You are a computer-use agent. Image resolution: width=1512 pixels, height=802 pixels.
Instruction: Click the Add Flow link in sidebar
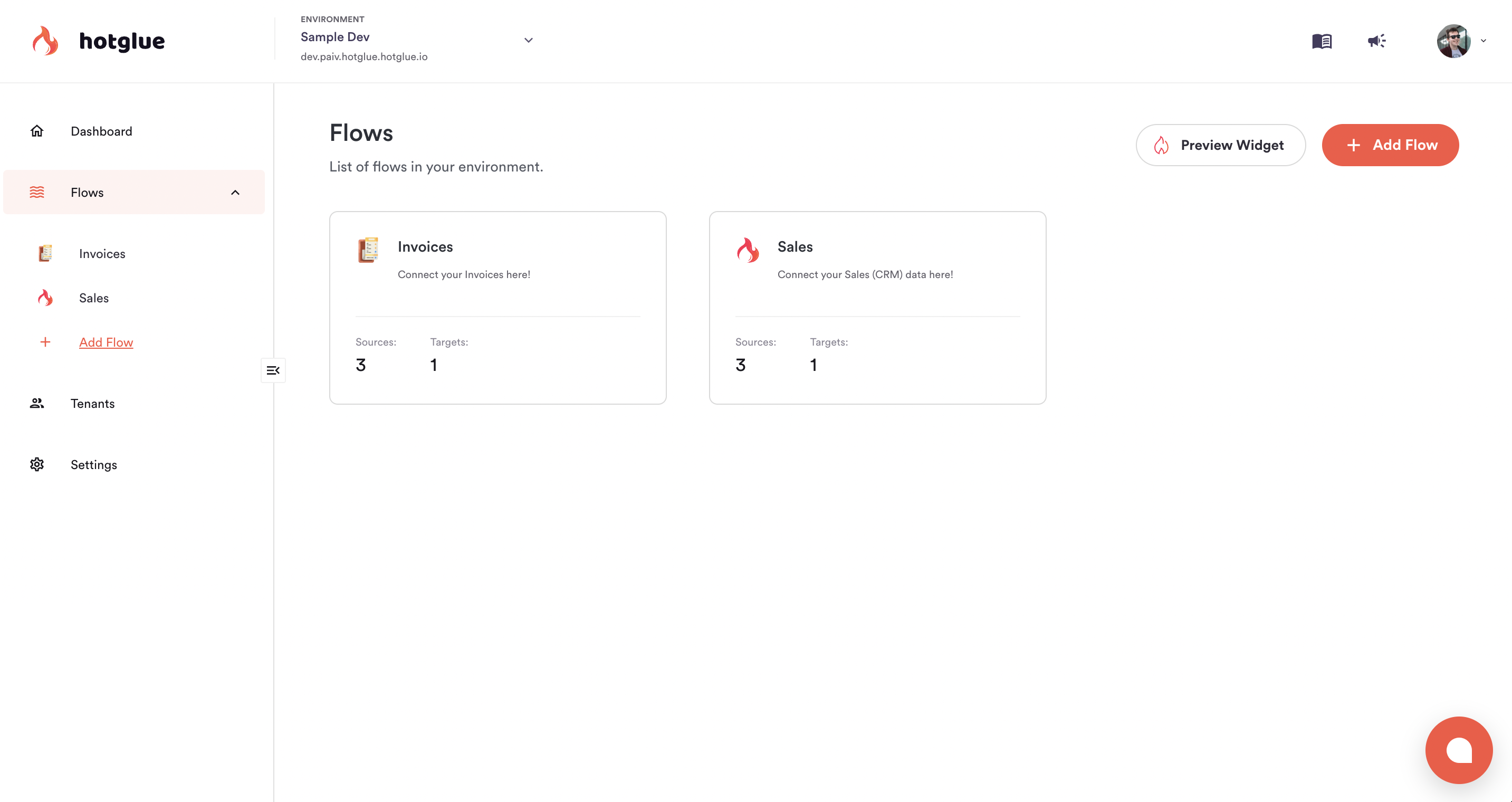[106, 342]
